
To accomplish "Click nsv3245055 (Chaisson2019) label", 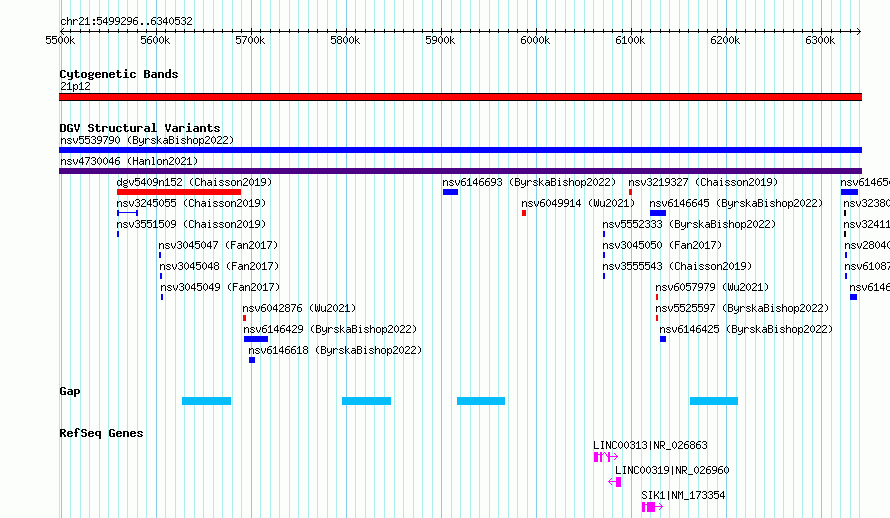I will [x=191, y=203].
